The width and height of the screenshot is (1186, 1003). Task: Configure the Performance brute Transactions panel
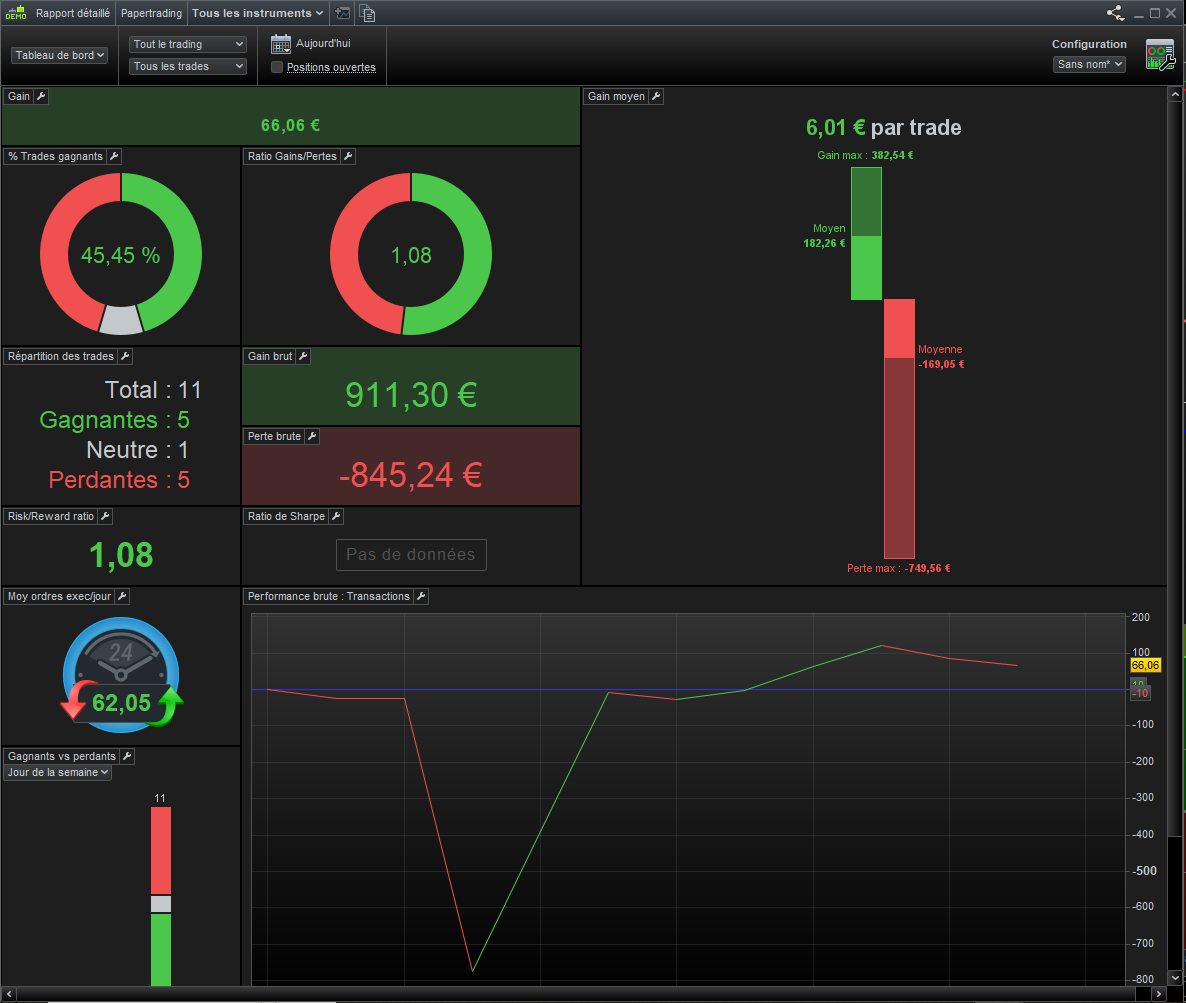[421, 597]
